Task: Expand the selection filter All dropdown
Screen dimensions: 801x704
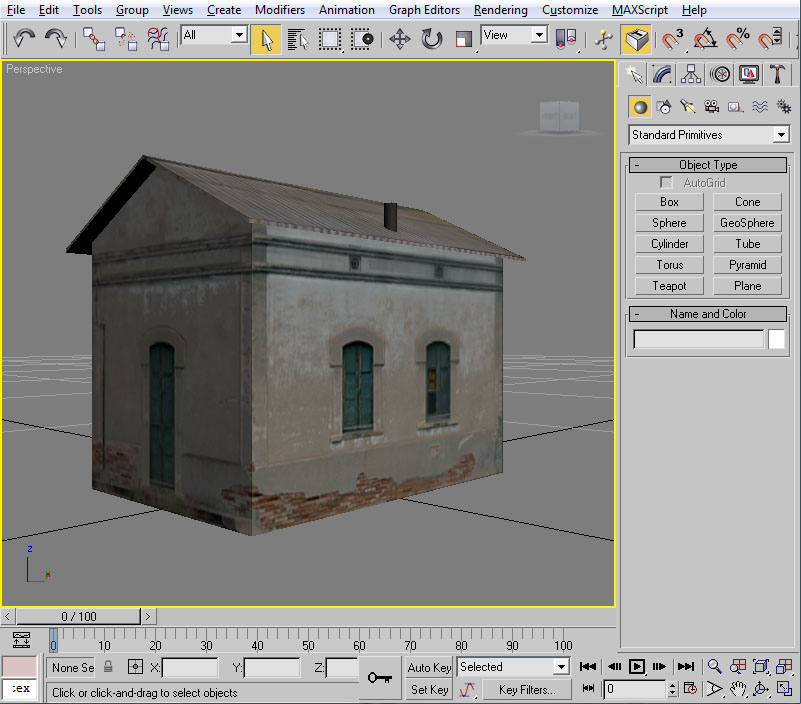Action: 238,36
